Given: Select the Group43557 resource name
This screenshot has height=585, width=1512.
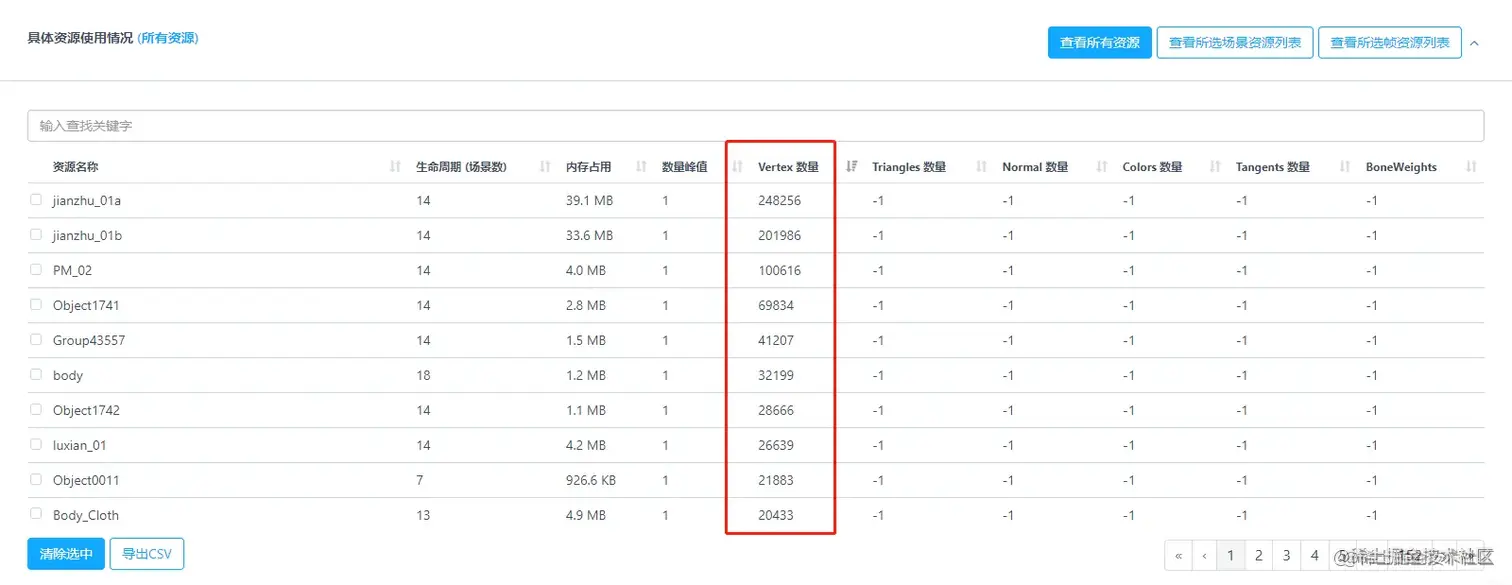Looking at the screenshot, I should tap(89, 340).
